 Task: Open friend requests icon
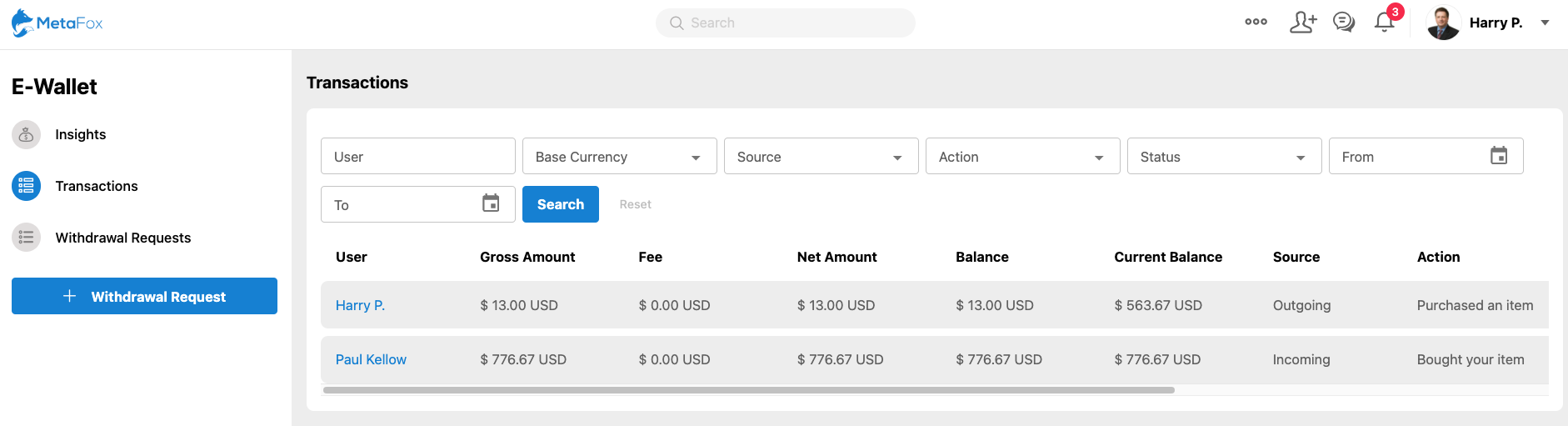pos(1302,23)
